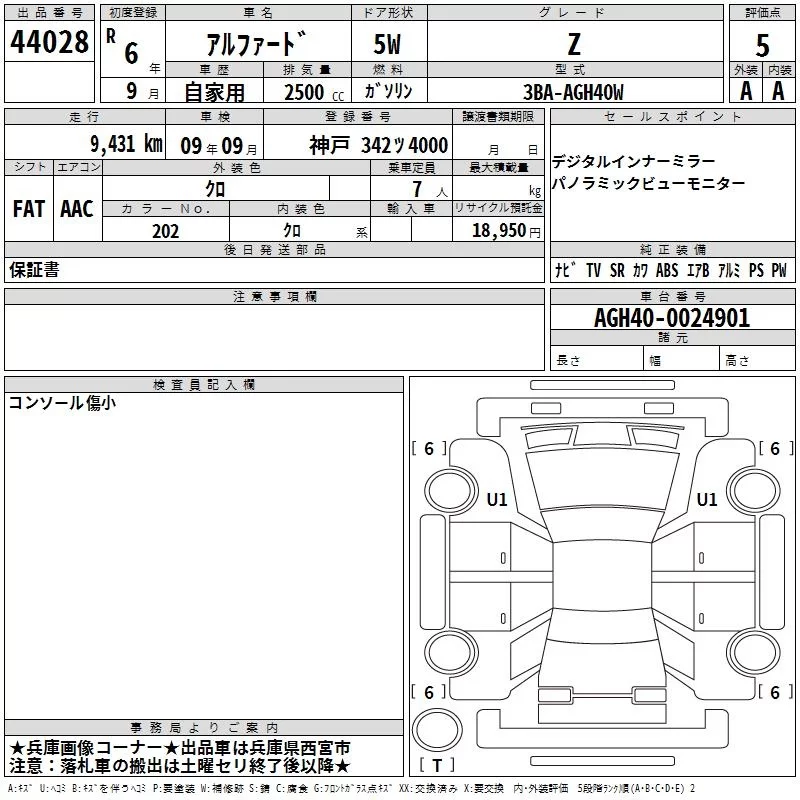Viewport: 800px width, 800px height.
Task: Click model code 3BA-AGH40W
Action: pos(573,92)
